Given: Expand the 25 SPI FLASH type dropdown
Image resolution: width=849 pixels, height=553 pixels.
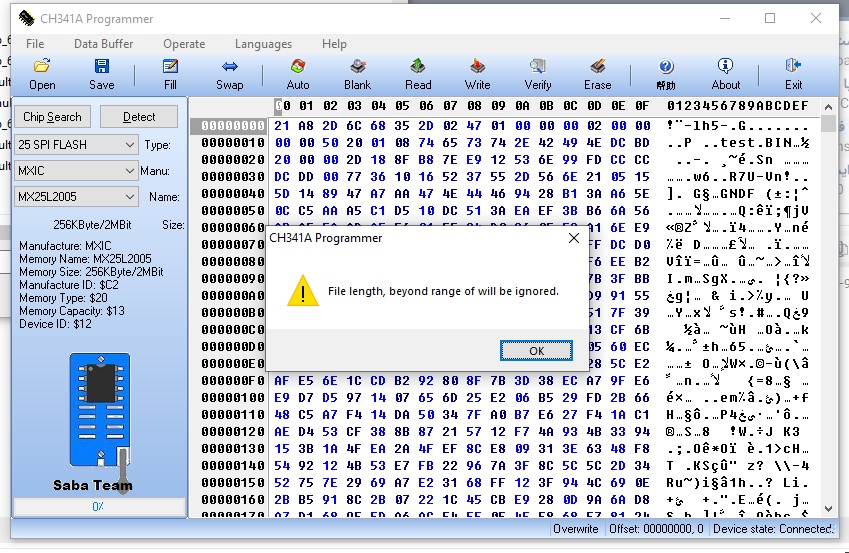Looking at the screenshot, I should 129,145.
